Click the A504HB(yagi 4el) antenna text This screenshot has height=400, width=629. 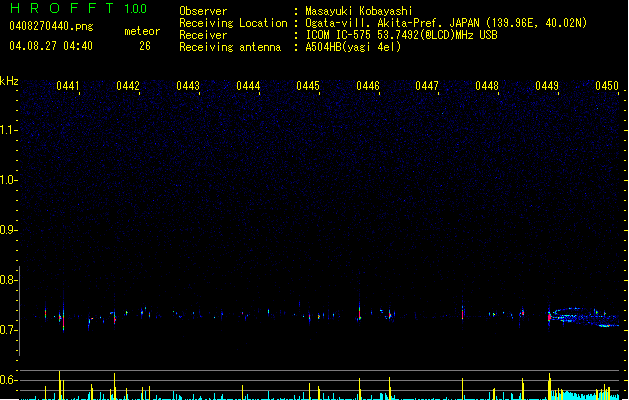coord(353,47)
